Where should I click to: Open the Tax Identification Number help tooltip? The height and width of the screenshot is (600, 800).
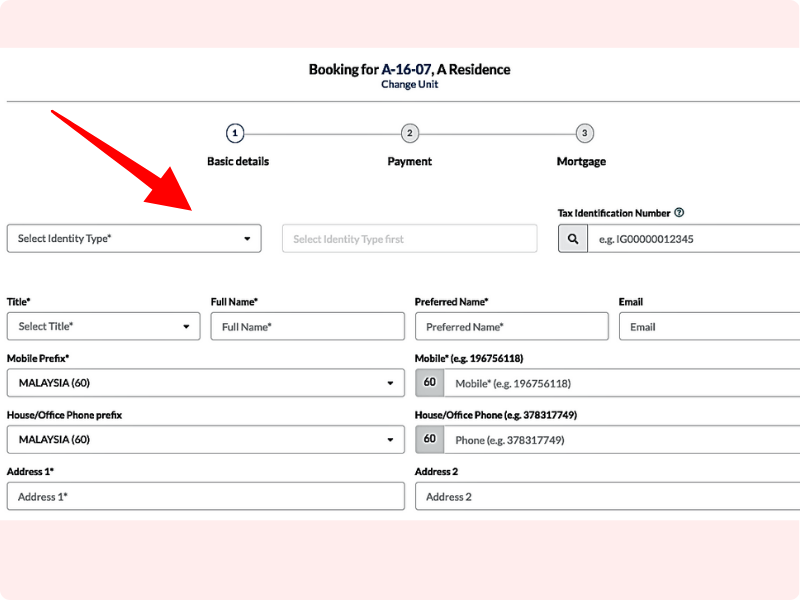(x=679, y=212)
